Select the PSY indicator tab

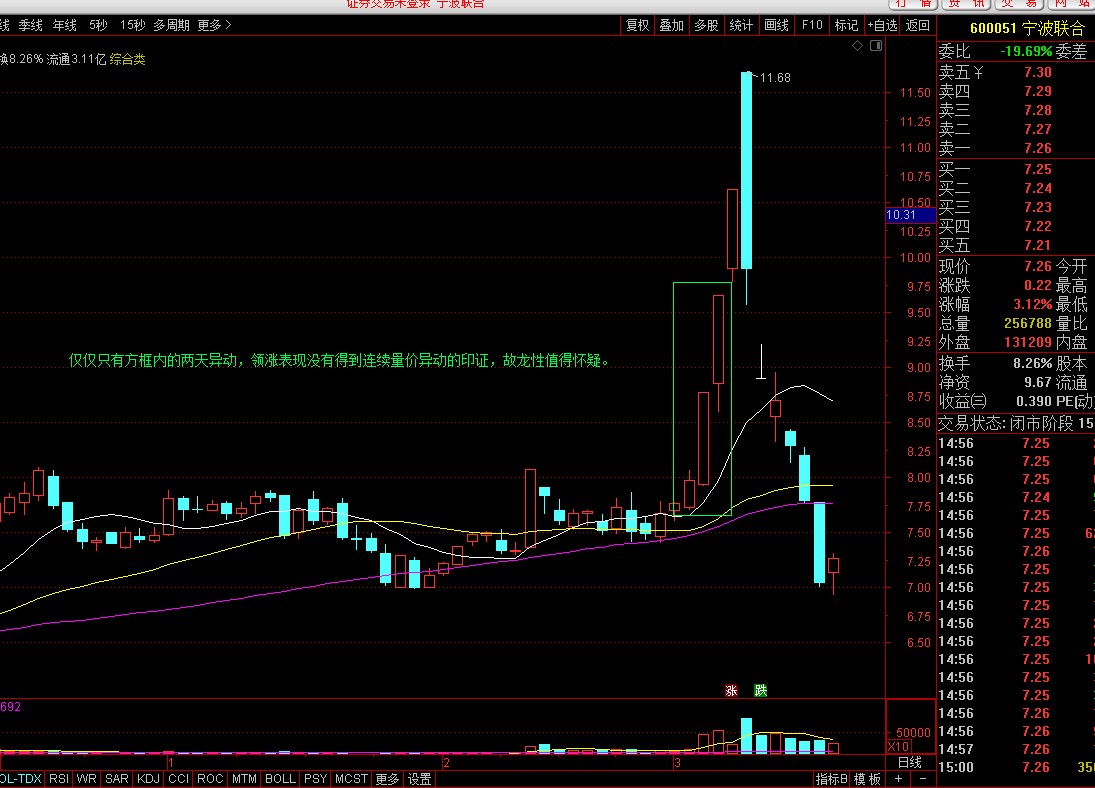click(x=315, y=779)
